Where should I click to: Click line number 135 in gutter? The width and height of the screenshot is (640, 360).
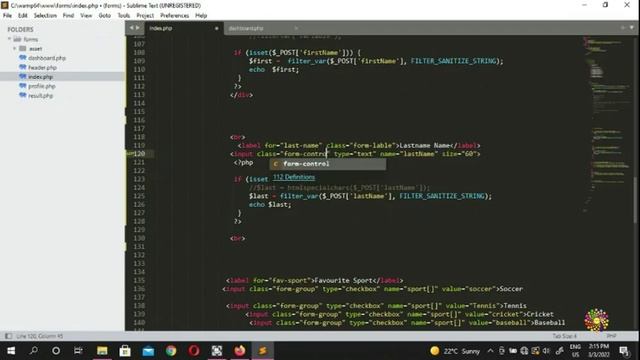[139, 280]
